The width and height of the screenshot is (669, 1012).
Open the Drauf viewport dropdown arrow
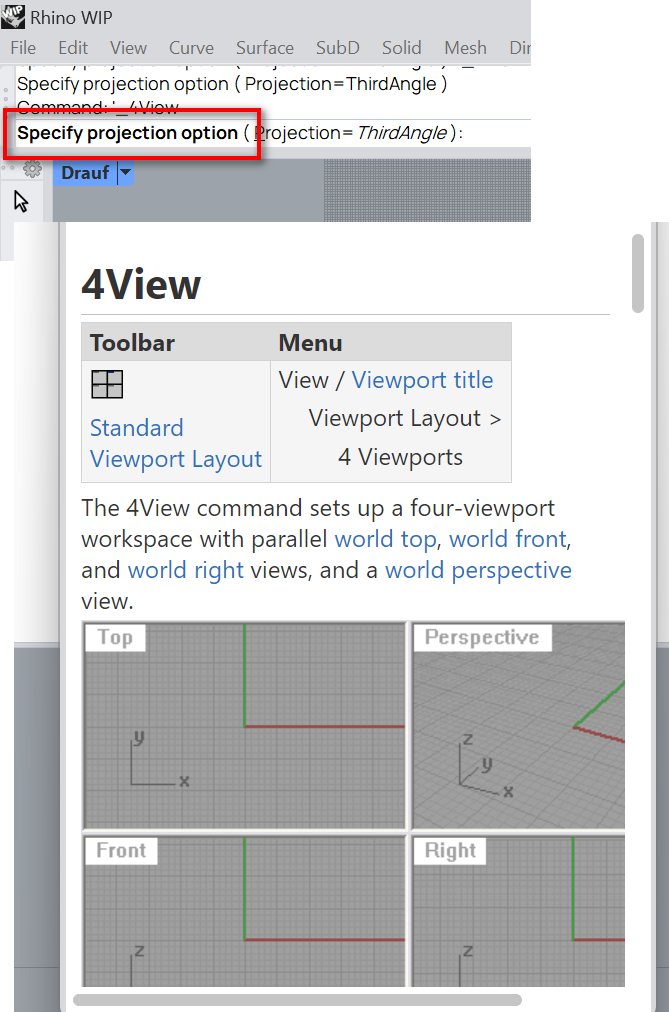point(126,173)
